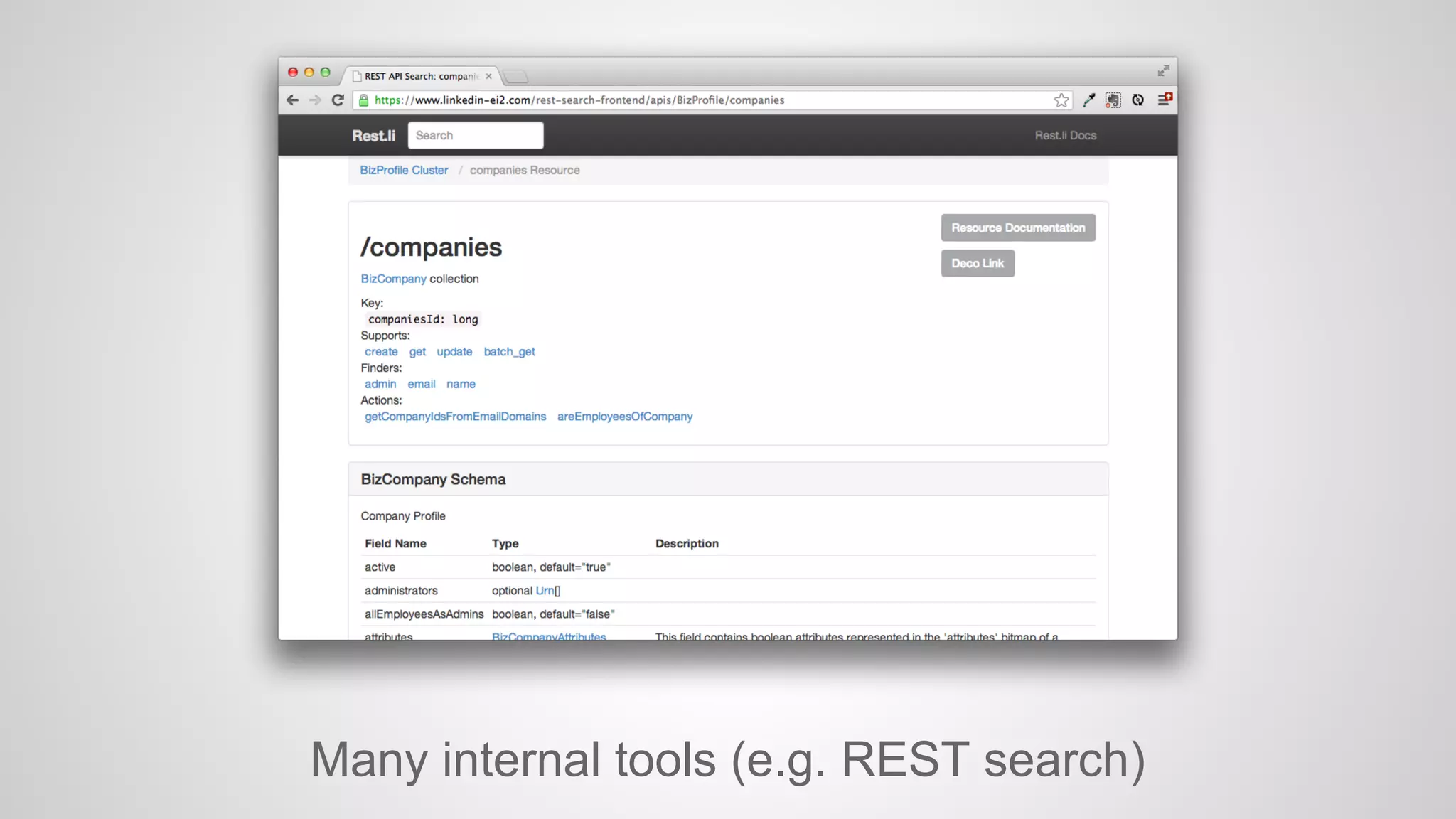1456x819 pixels.
Task: Open the admin finder link
Action: [x=380, y=384]
